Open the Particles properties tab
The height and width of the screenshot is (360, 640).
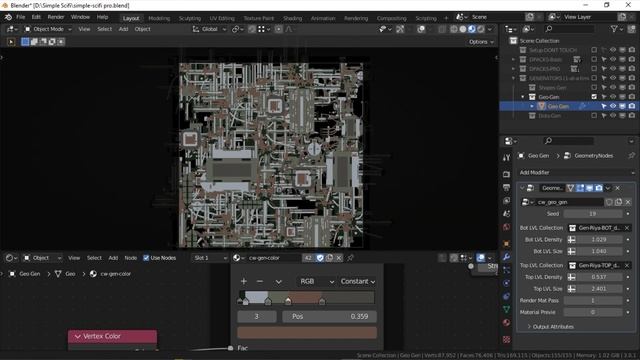tap(507, 270)
